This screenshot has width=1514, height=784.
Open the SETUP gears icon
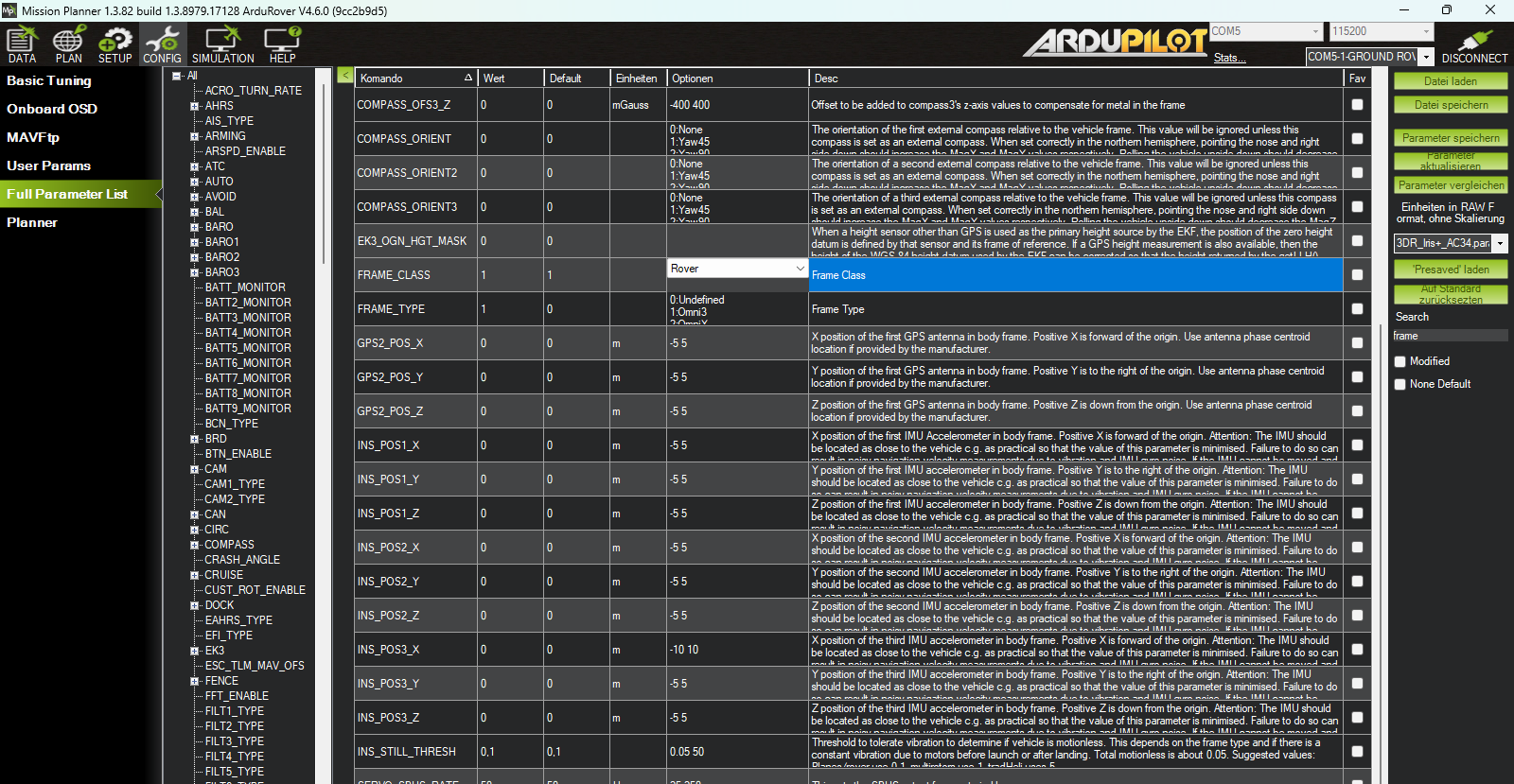point(114,44)
